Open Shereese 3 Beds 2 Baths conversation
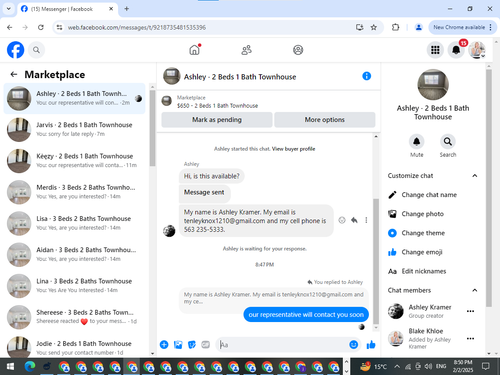 pyautogui.click(x=75, y=317)
